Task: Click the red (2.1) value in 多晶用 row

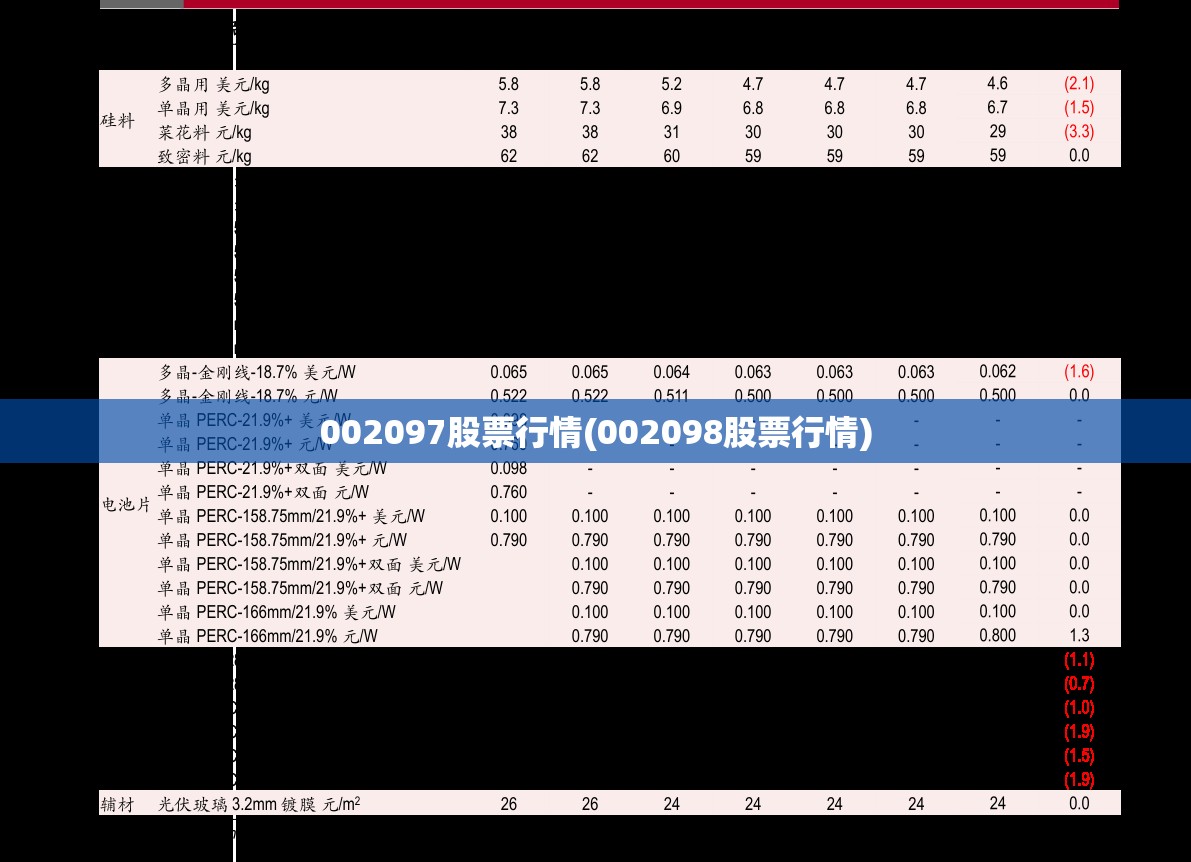Action: [x=1079, y=84]
